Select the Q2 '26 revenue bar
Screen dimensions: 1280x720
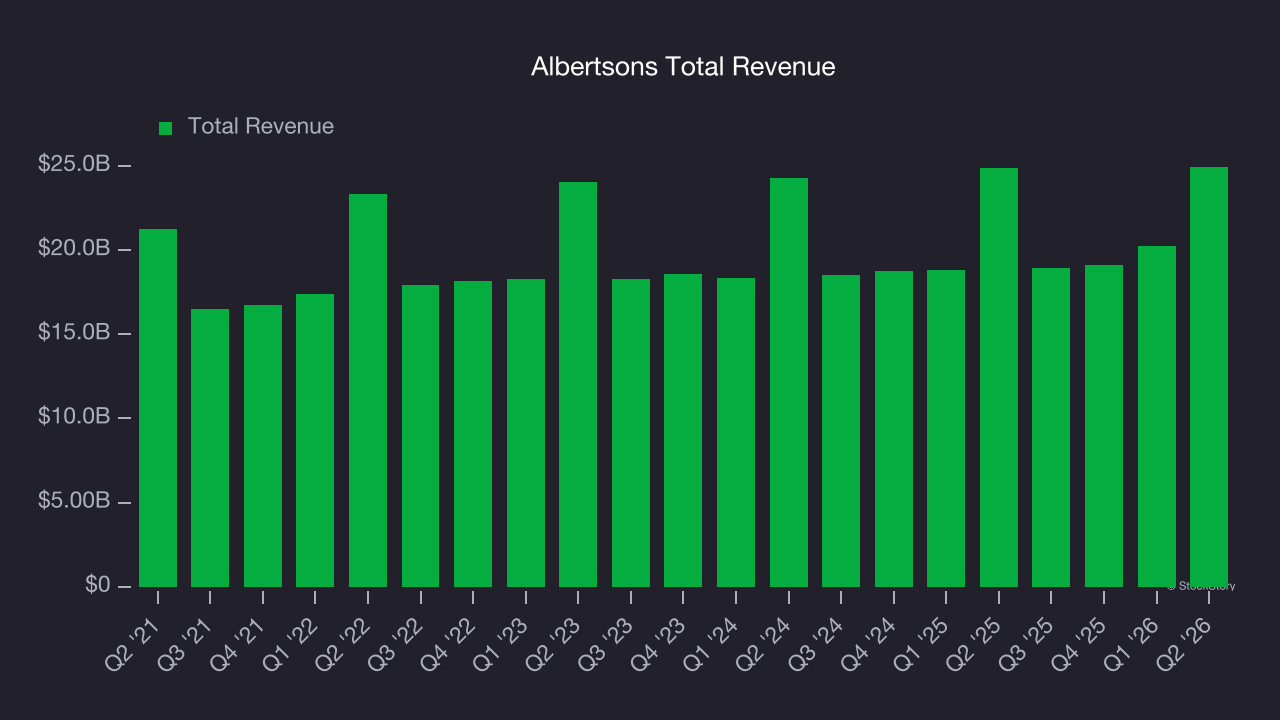point(1209,377)
